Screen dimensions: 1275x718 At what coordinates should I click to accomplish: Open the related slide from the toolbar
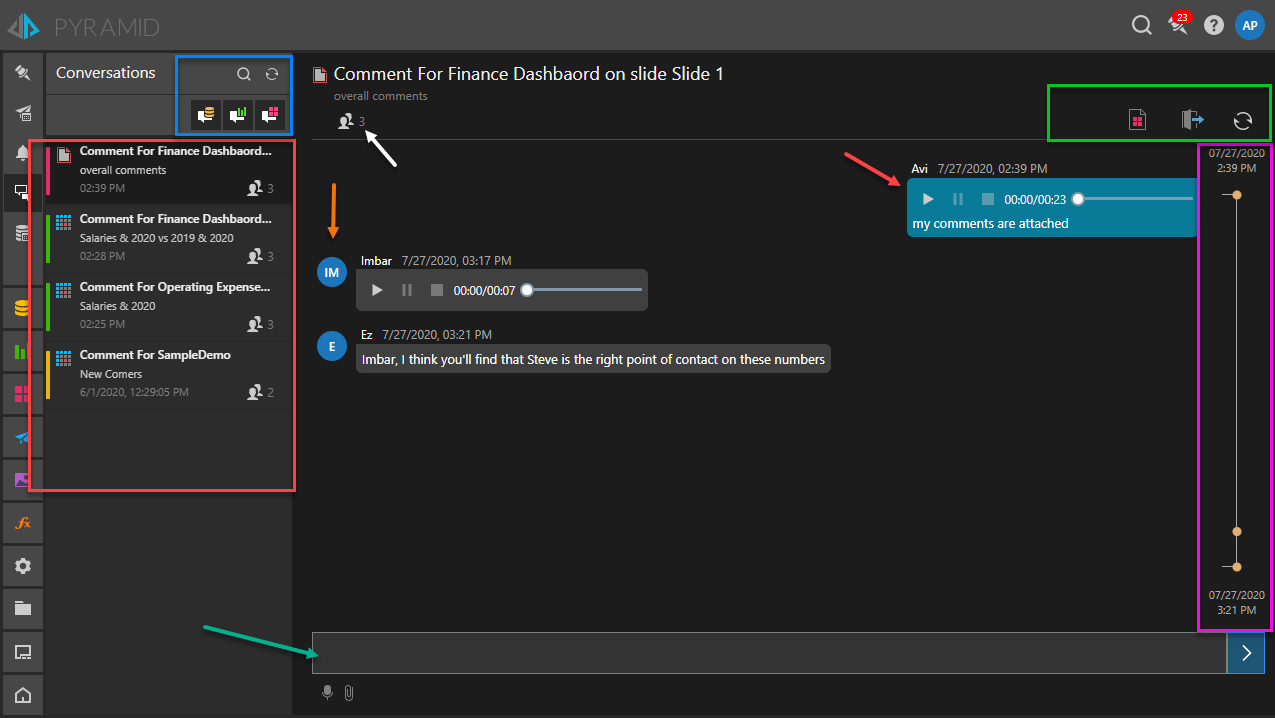coord(1137,119)
